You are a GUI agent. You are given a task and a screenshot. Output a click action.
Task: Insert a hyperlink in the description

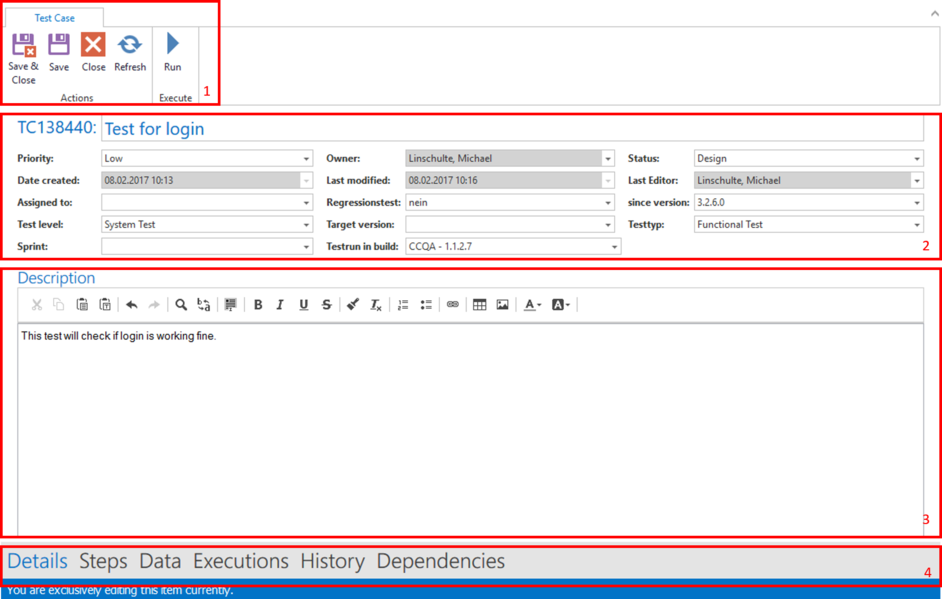pos(452,305)
